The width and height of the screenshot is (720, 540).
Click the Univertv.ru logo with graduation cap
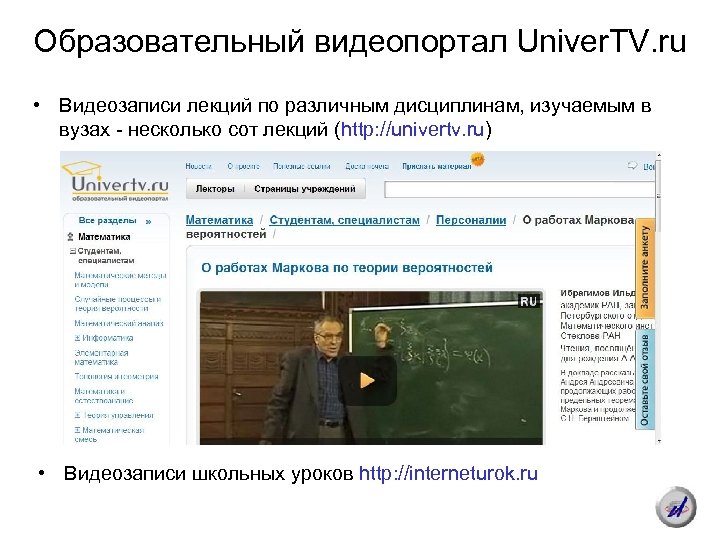pos(116,181)
